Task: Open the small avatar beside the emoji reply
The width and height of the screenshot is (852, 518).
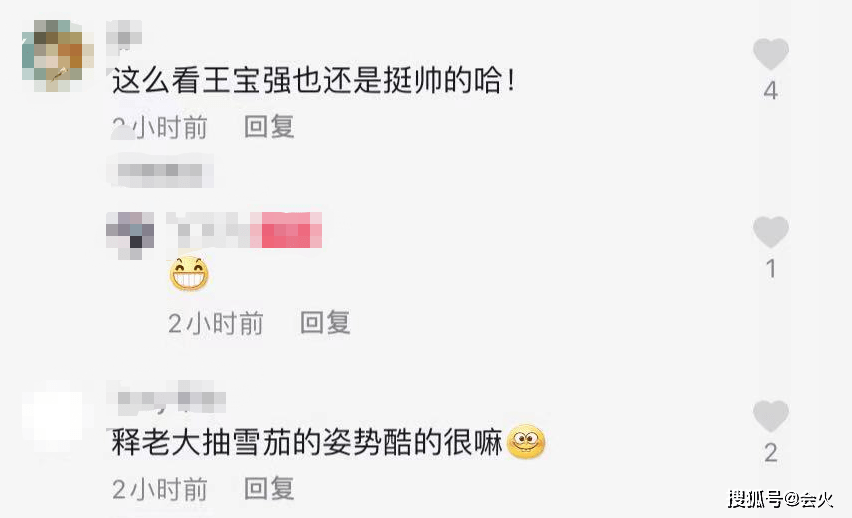Action: (130, 235)
